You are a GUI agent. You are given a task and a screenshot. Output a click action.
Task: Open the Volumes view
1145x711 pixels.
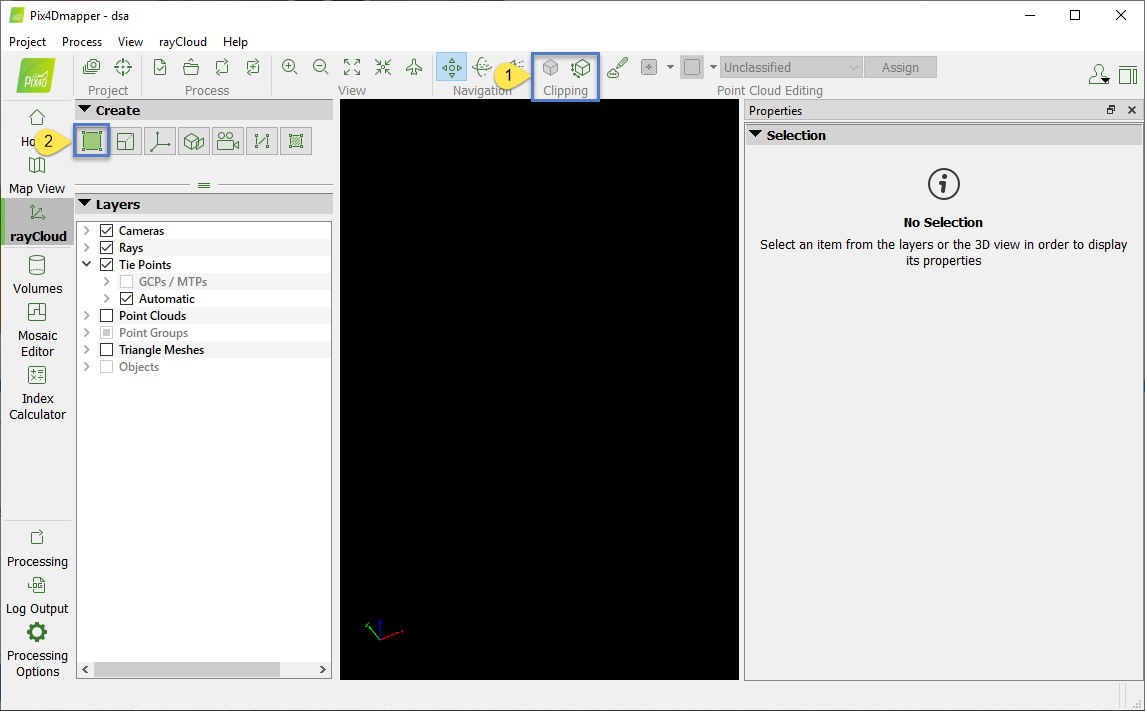(x=37, y=274)
